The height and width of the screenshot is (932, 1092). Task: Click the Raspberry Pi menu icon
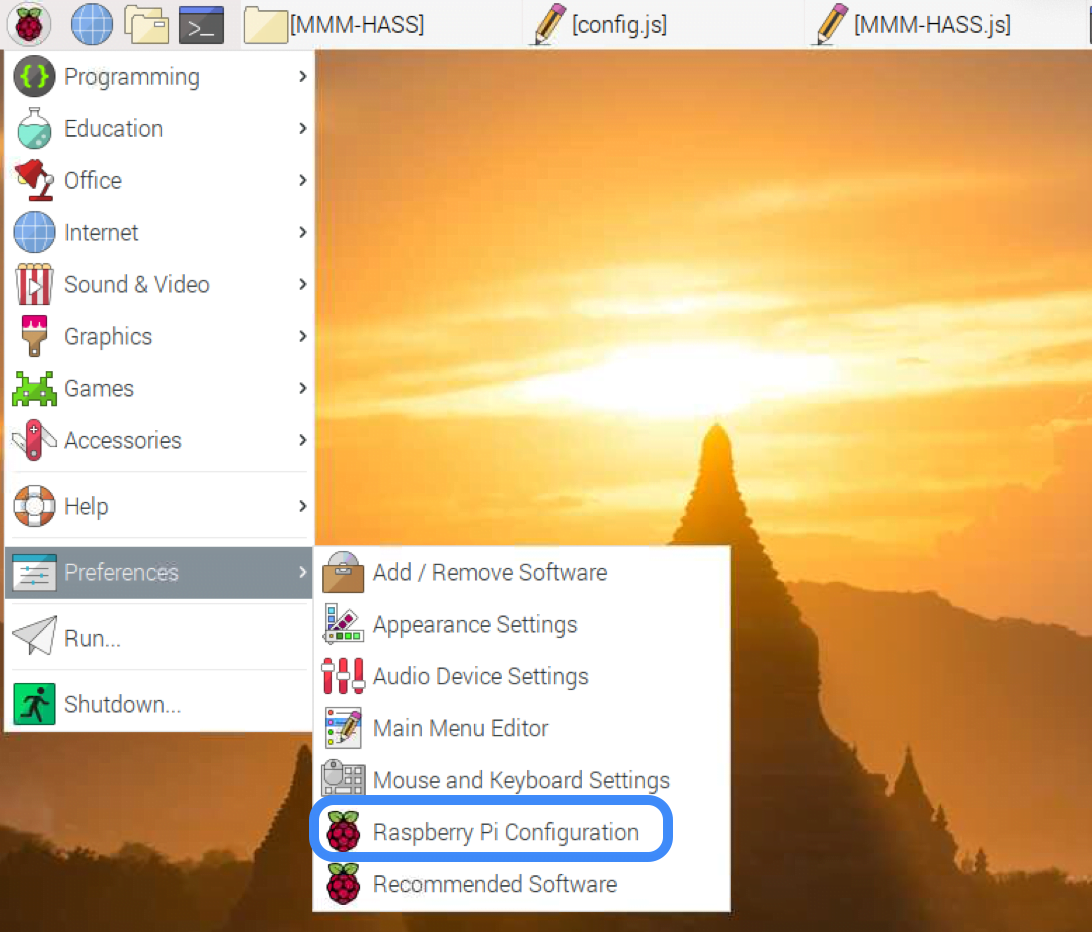[29, 24]
